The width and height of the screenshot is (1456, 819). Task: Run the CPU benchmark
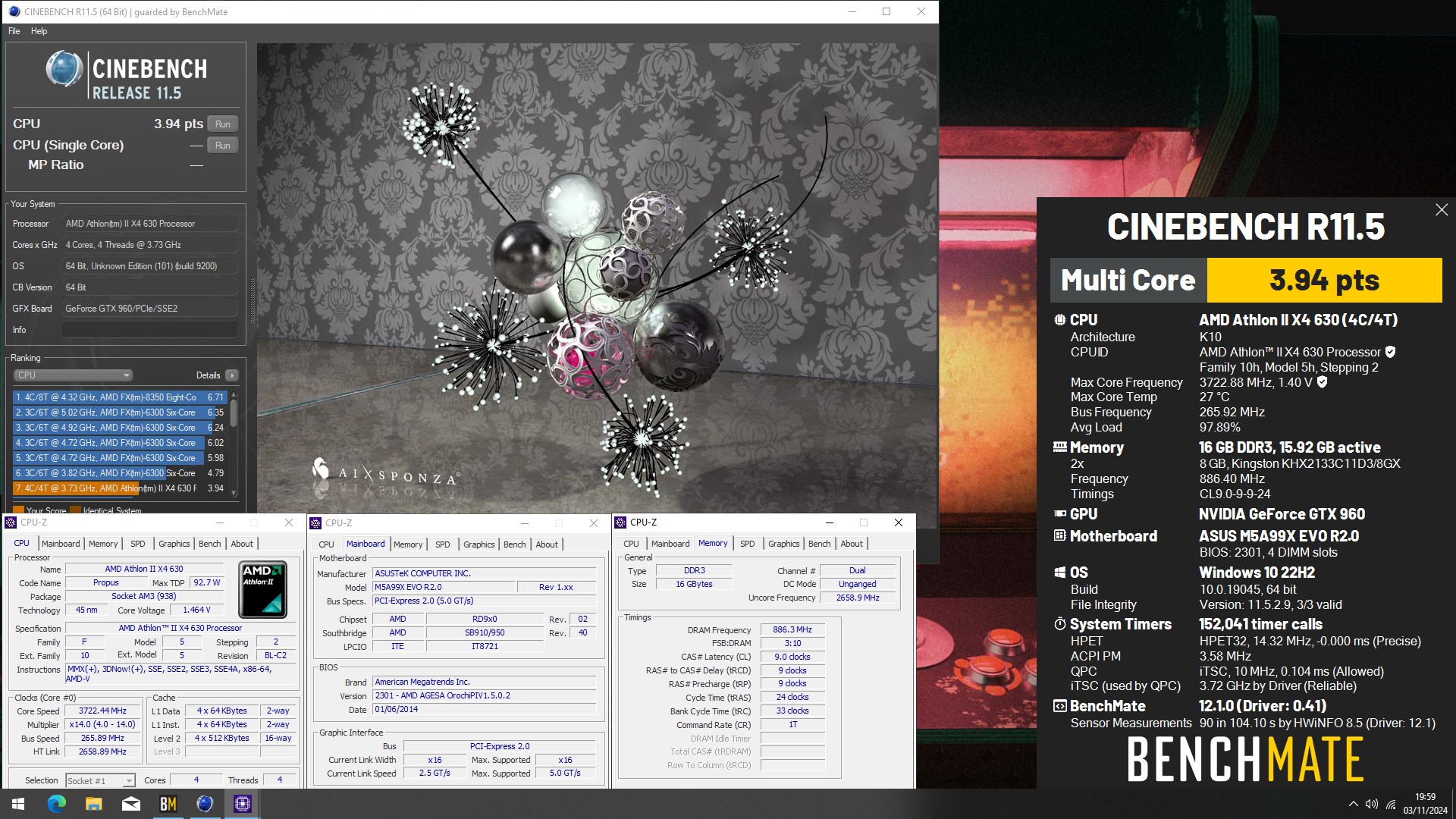(223, 124)
